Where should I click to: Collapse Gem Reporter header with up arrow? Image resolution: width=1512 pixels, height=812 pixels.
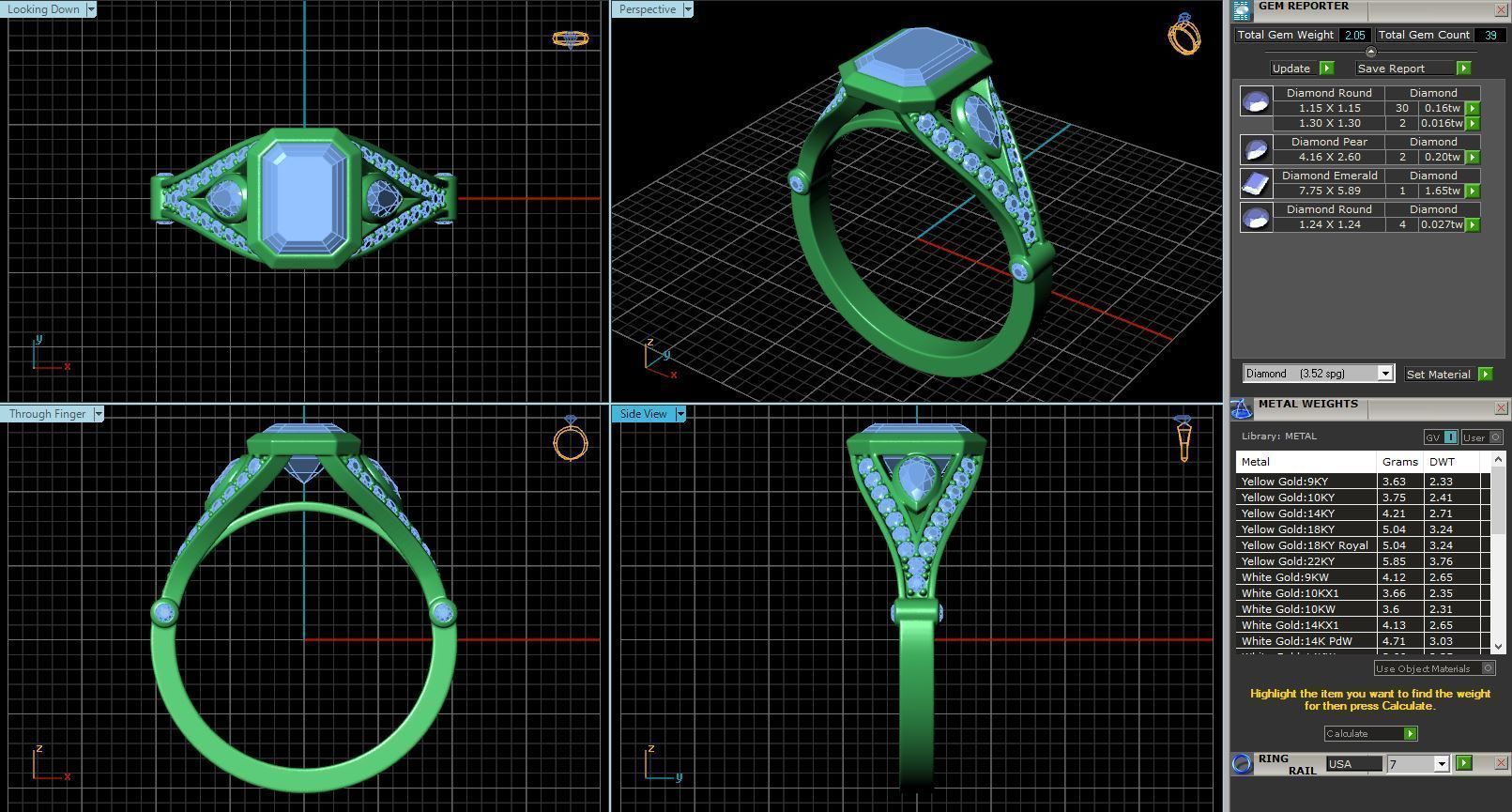[1370, 52]
